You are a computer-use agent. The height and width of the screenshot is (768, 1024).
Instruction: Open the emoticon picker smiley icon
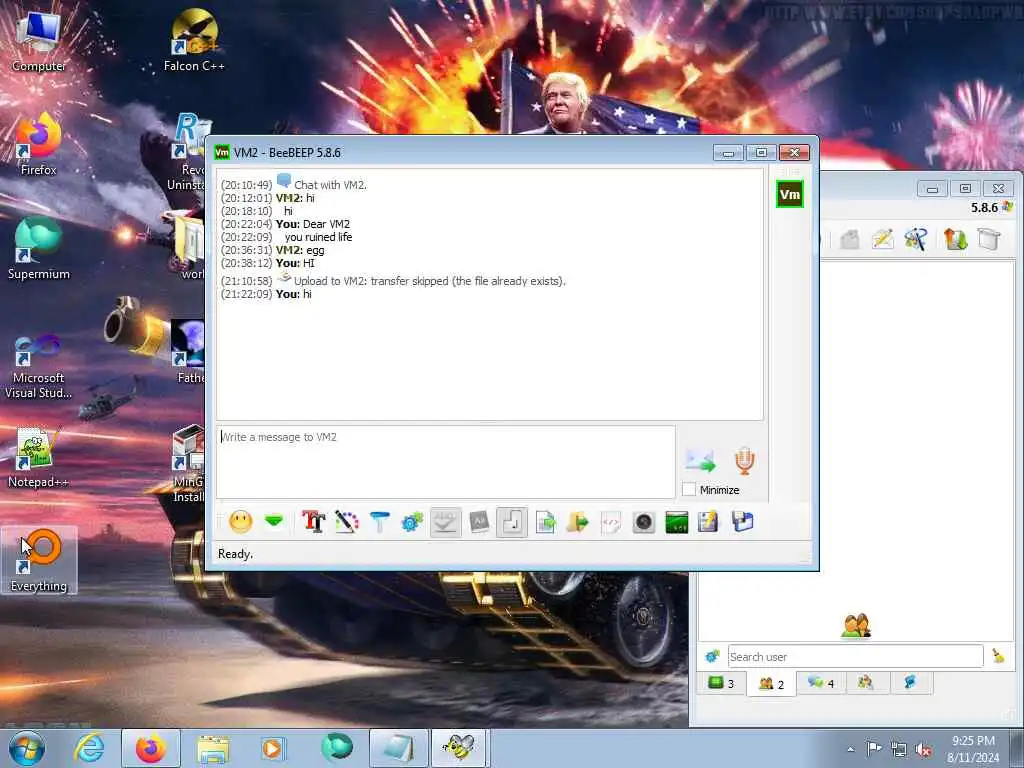240,522
